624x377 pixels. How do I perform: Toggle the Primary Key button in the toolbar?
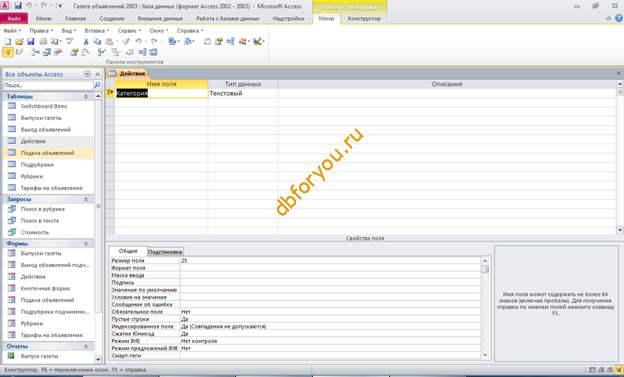(x=8, y=52)
